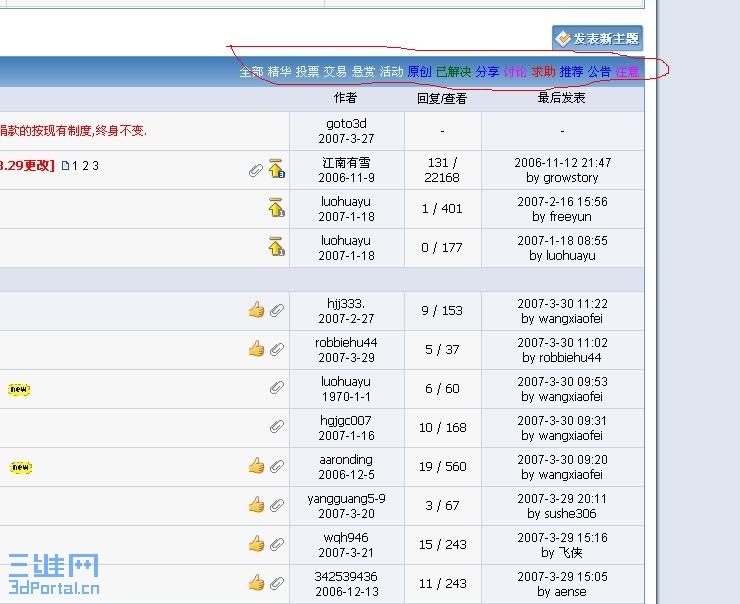This screenshot has width=740, height=604.
Task: Click the paperclip icon in 江南有雪 row
Action: [255, 170]
